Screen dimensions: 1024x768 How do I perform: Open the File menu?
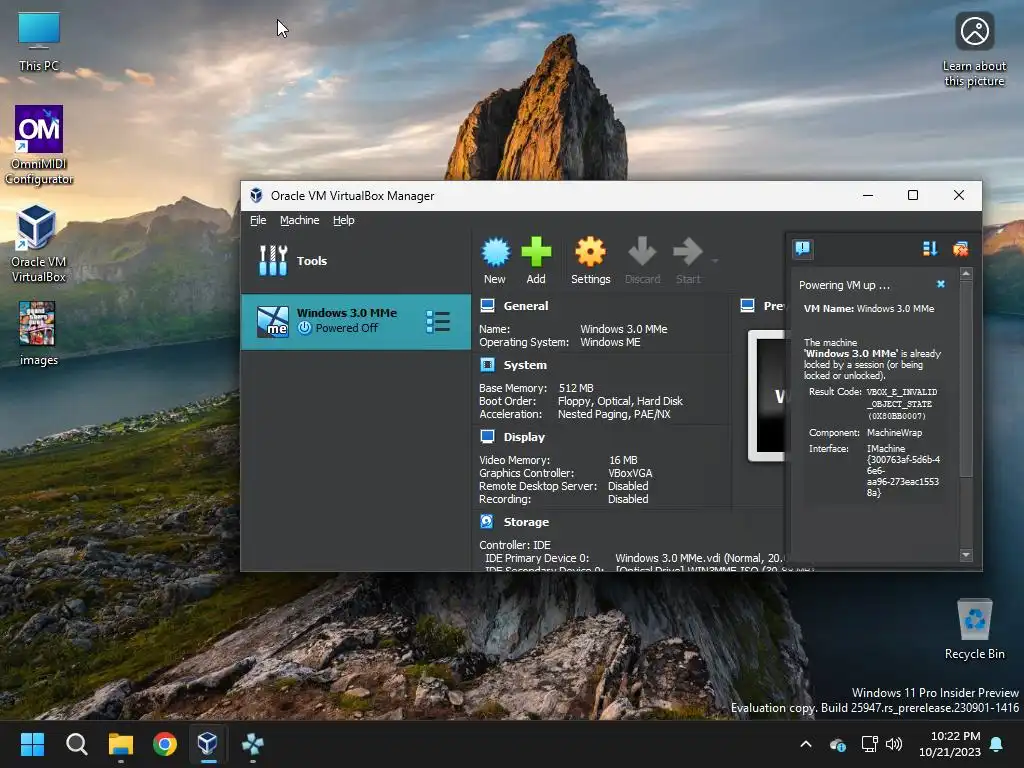point(258,220)
